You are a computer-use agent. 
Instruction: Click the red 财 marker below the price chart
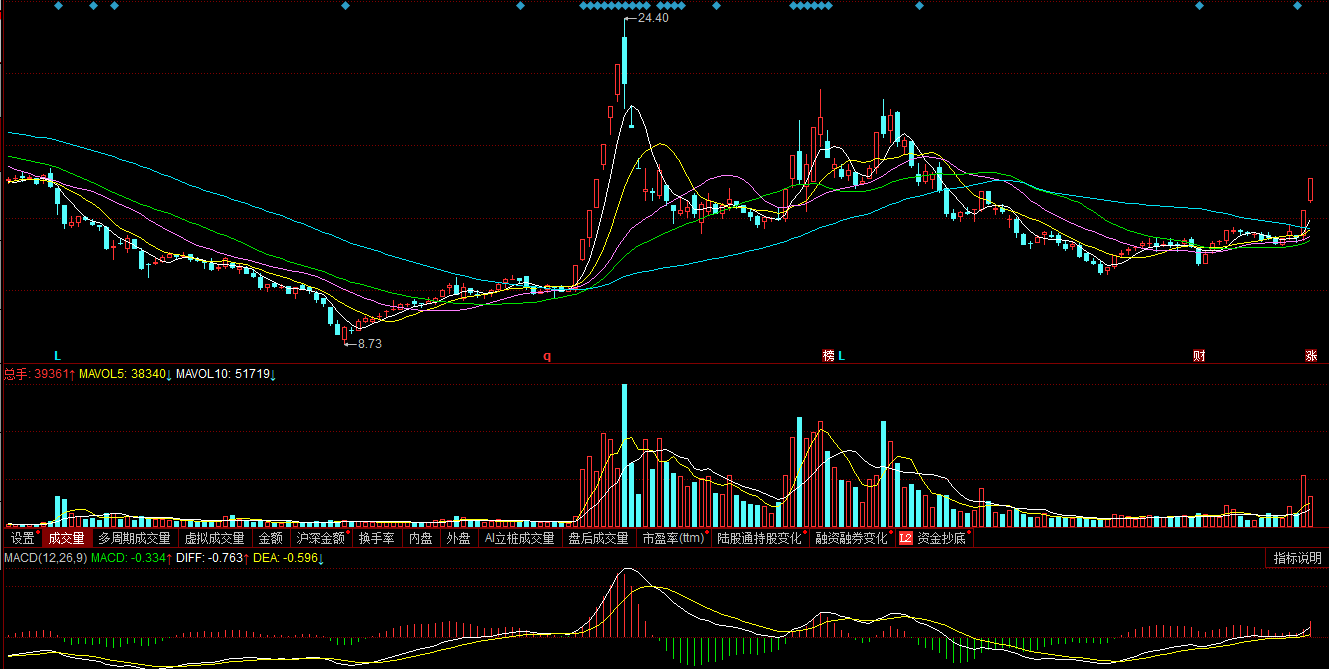point(1198,356)
